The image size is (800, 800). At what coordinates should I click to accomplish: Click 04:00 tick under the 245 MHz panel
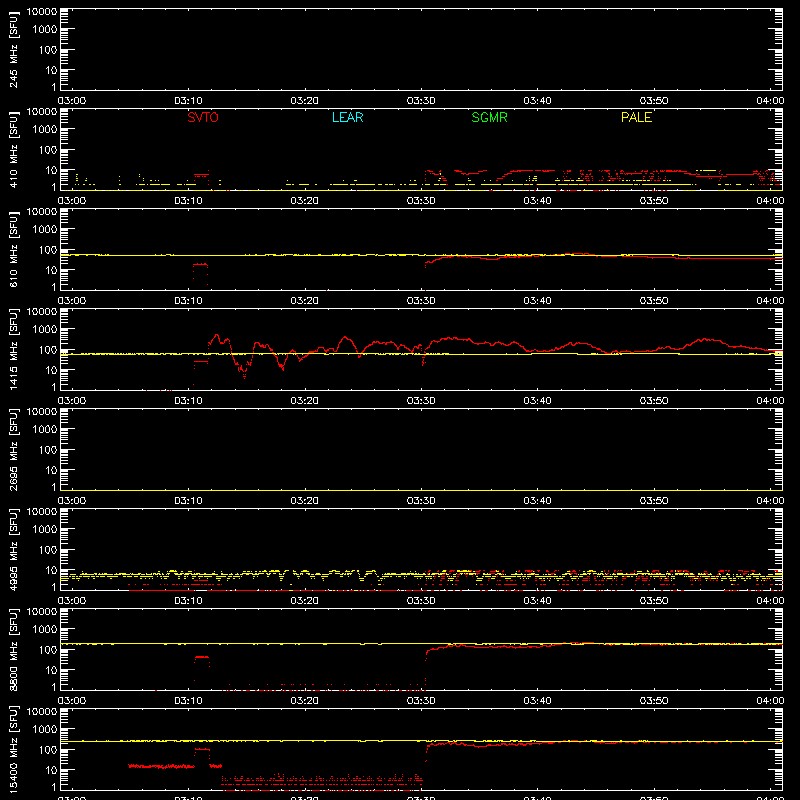pyautogui.click(x=770, y=101)
